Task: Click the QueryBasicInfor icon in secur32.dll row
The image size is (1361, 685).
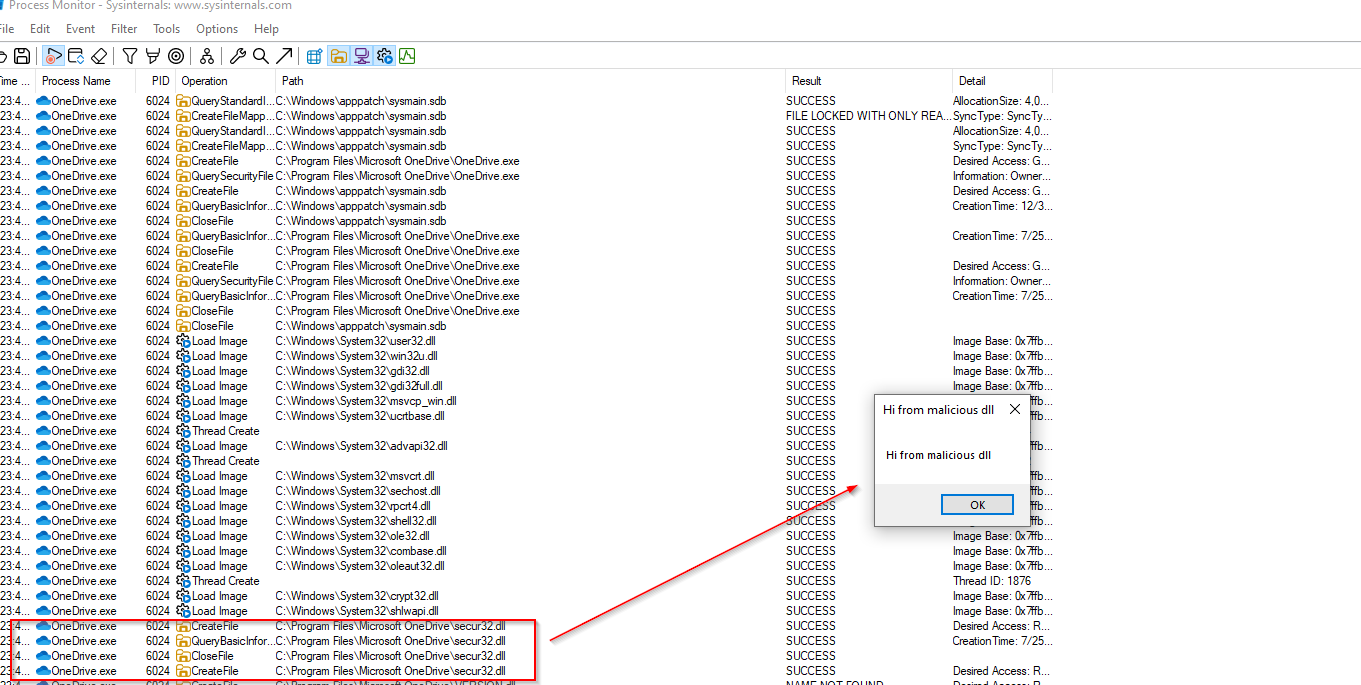Action: tap(183, 641)
